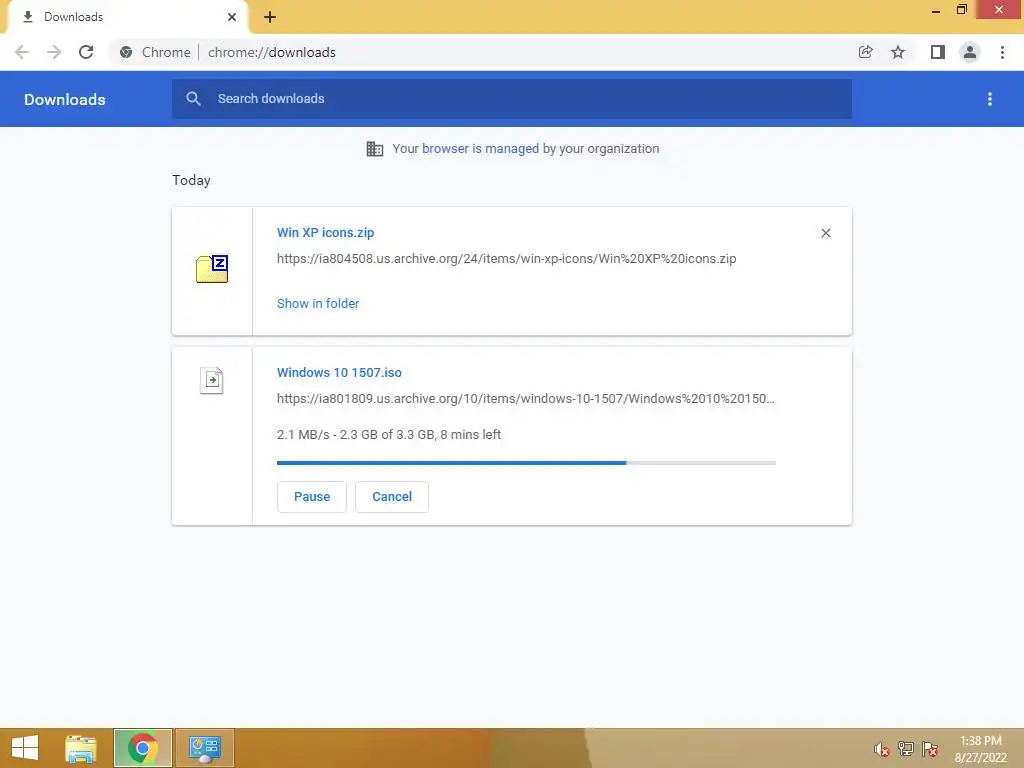Cancel the Windows 10 1507.iso download
This screenshot has width=1024, height=768.
392,497
